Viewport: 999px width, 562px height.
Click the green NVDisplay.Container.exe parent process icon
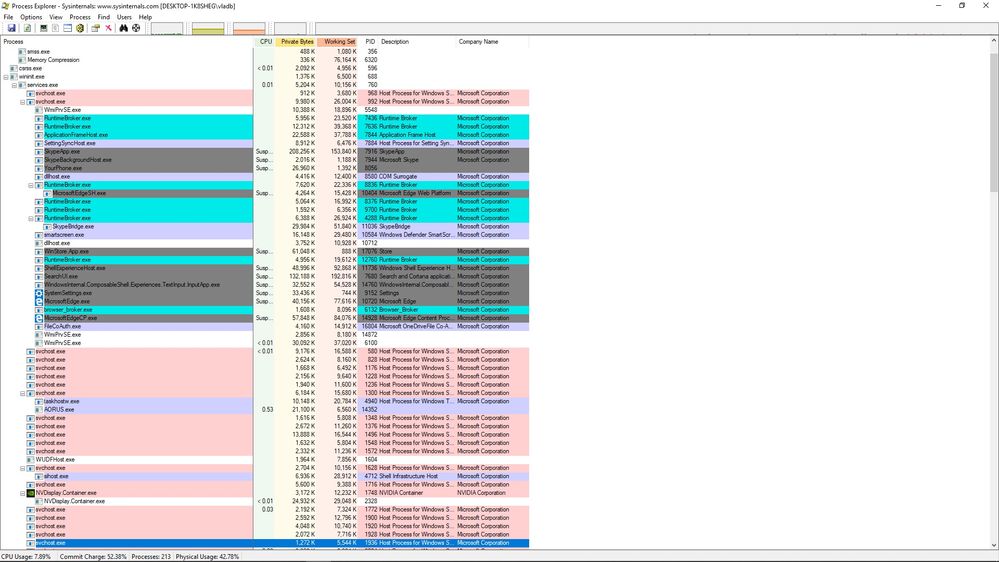[x=31, y=493]
